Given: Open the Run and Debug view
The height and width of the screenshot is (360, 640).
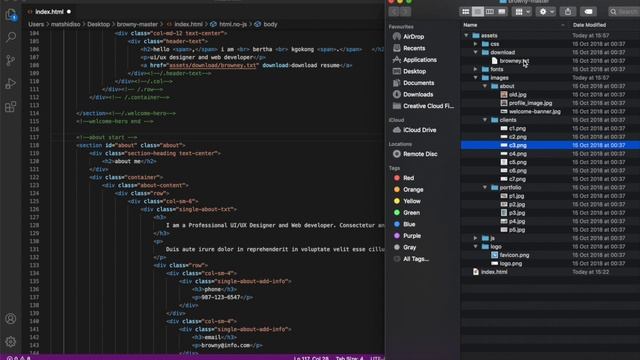Looking at the screenshot, I should point(11,84).
